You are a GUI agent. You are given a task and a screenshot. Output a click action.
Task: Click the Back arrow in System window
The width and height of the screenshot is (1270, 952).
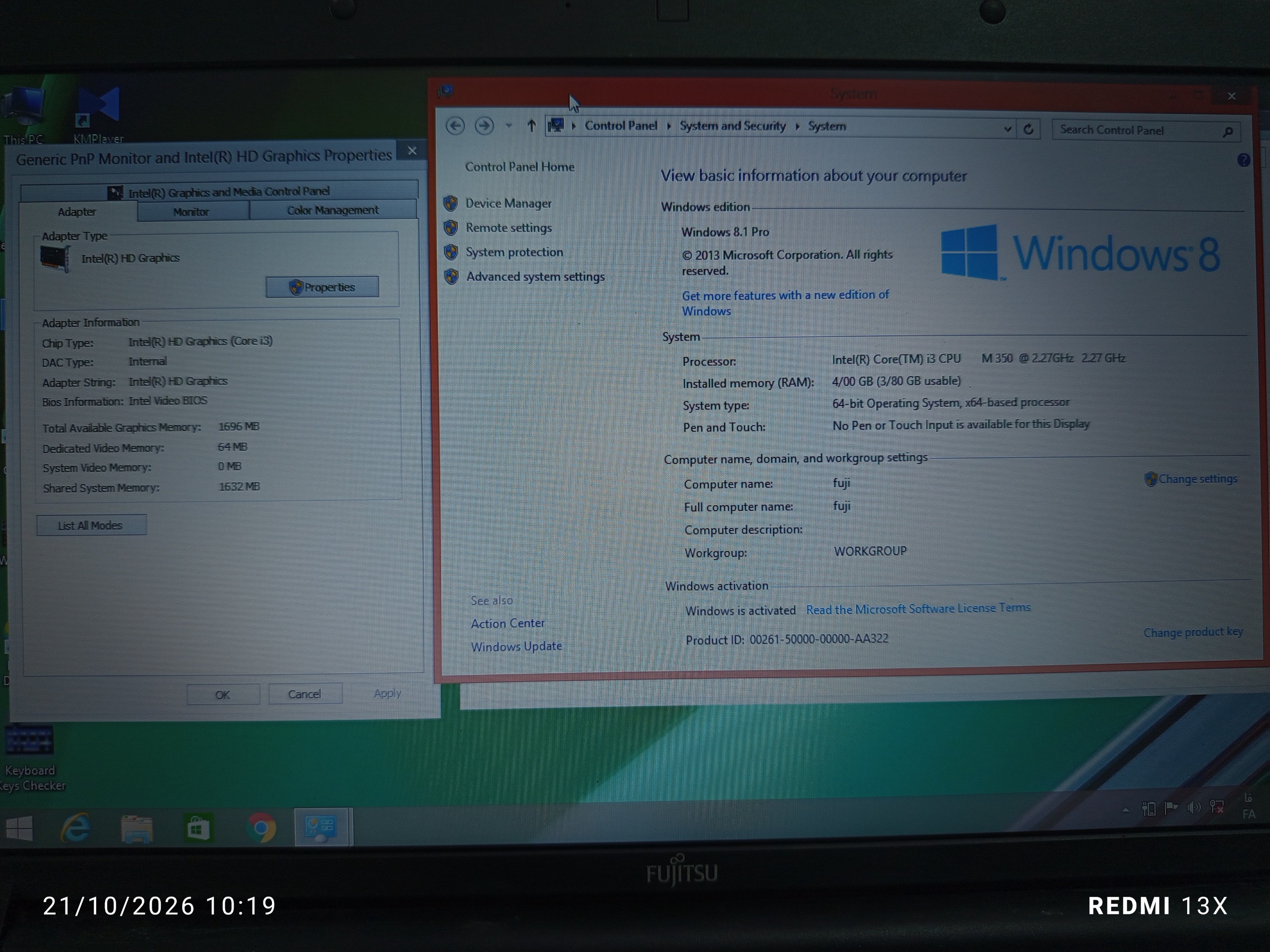click(455, 125)
